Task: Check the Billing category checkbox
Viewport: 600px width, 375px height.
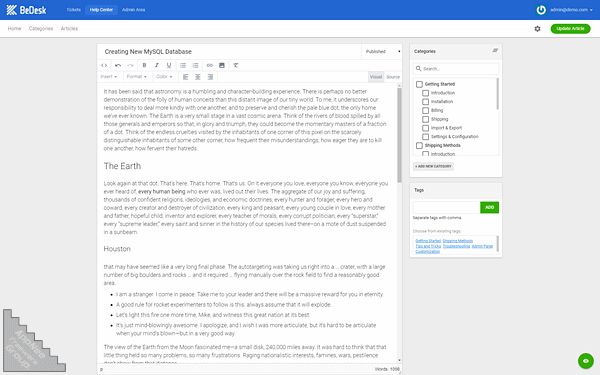Action: click(426, 111)
